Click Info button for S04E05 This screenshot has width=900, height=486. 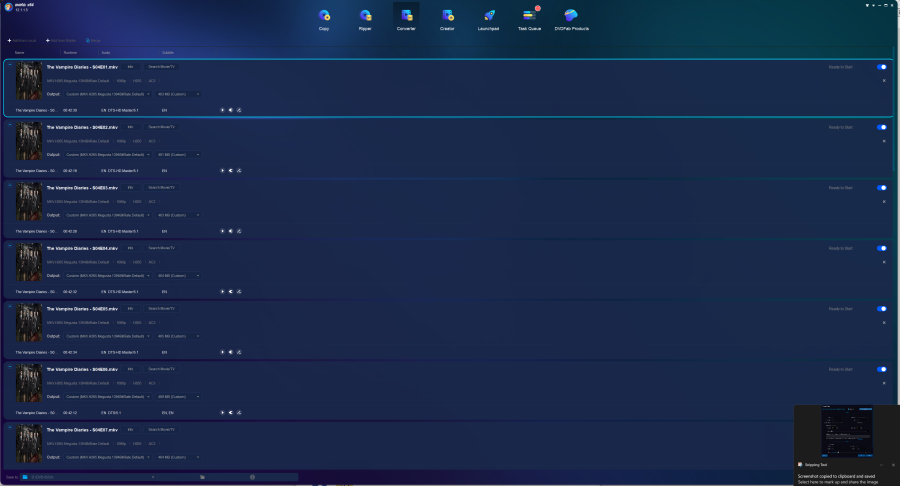pyautogui.click(x=130, y=309)
